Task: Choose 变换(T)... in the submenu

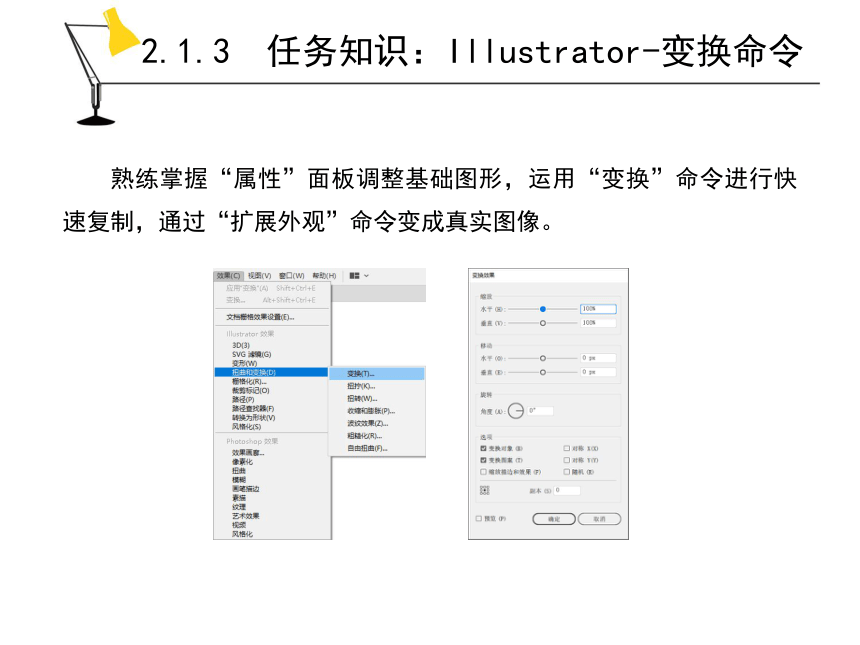Action: point(377,374)
